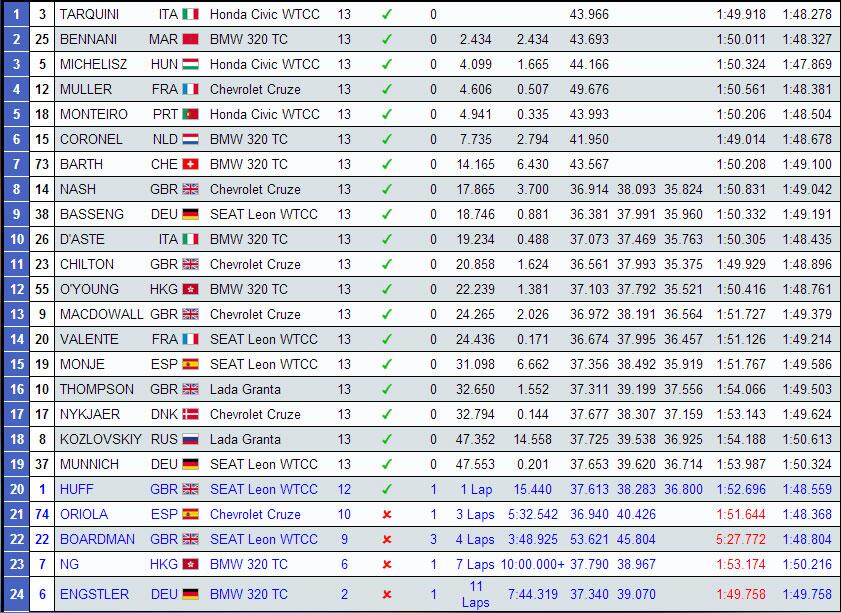Click driver name BENNANI
The width and height of the screenshot is (841, 613).
[88, 39]
